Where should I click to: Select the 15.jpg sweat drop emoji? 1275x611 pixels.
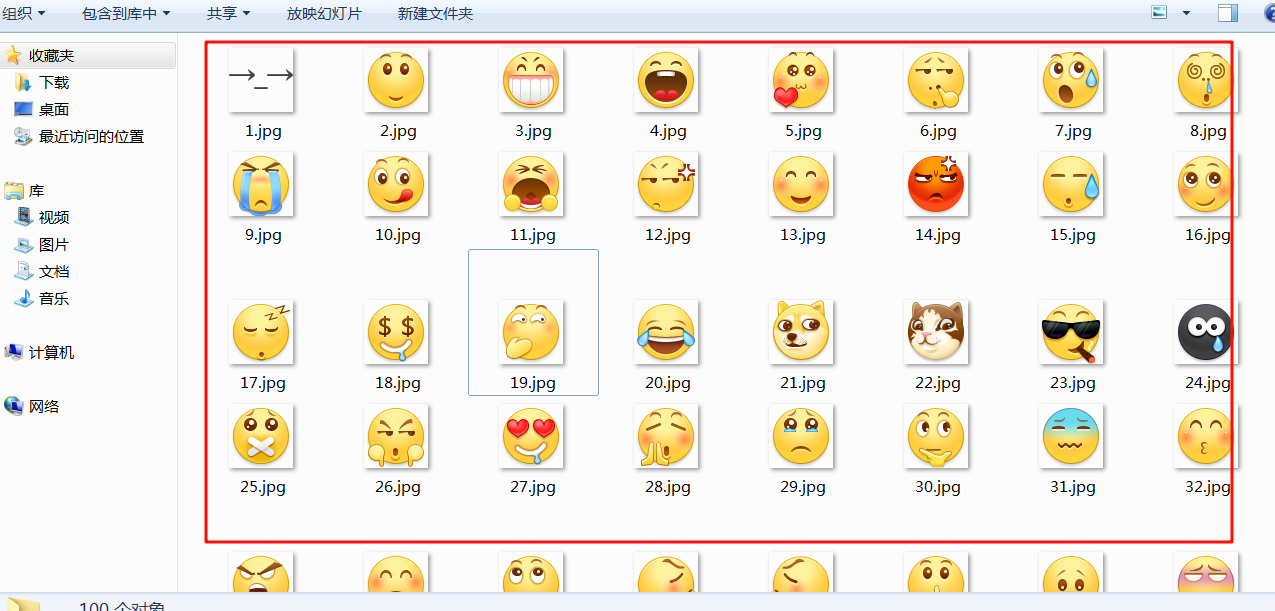click(1071, 184)
